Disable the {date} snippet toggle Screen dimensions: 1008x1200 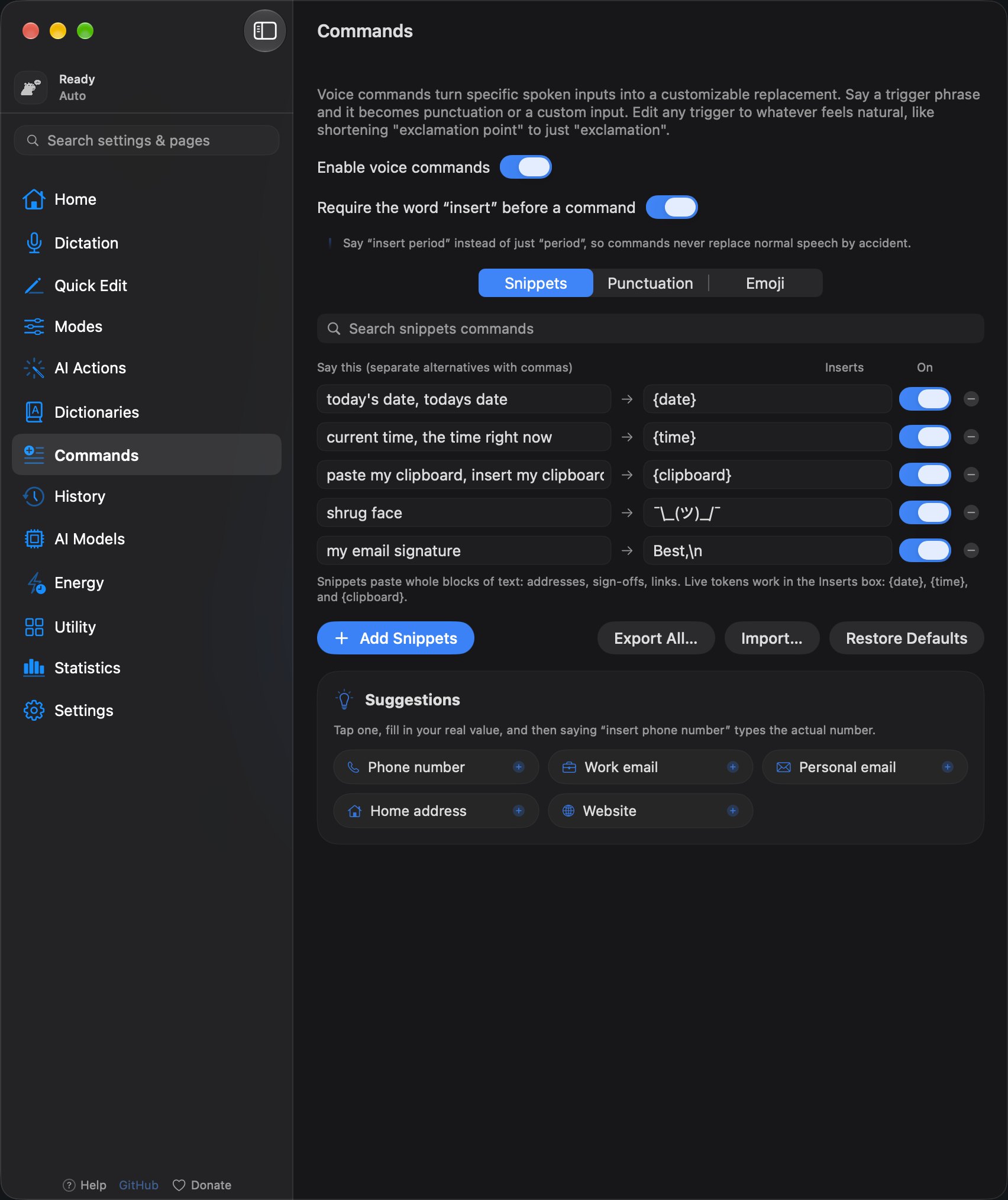coord(925,399)
